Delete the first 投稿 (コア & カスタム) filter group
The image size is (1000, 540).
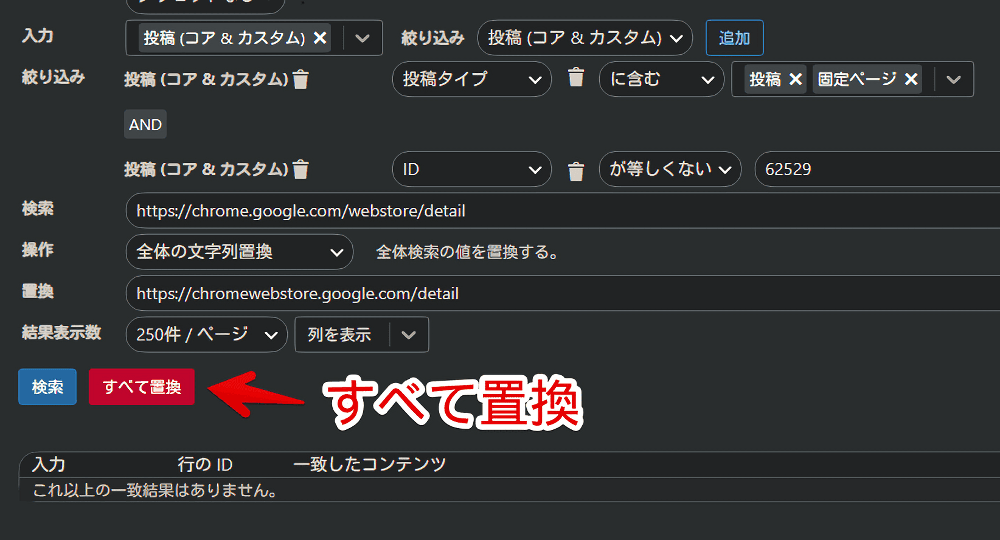coord(301,80)
